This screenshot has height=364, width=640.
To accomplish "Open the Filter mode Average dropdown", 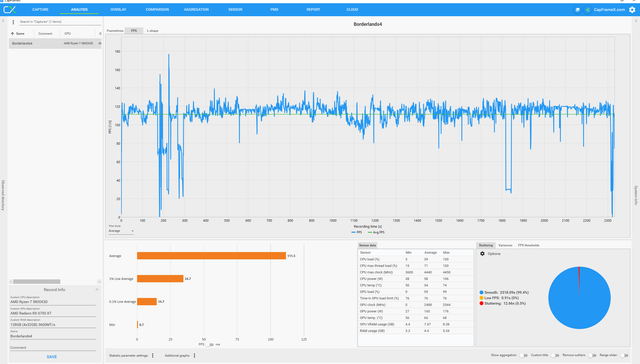I will pyautogui.click(x=121, y=231).
